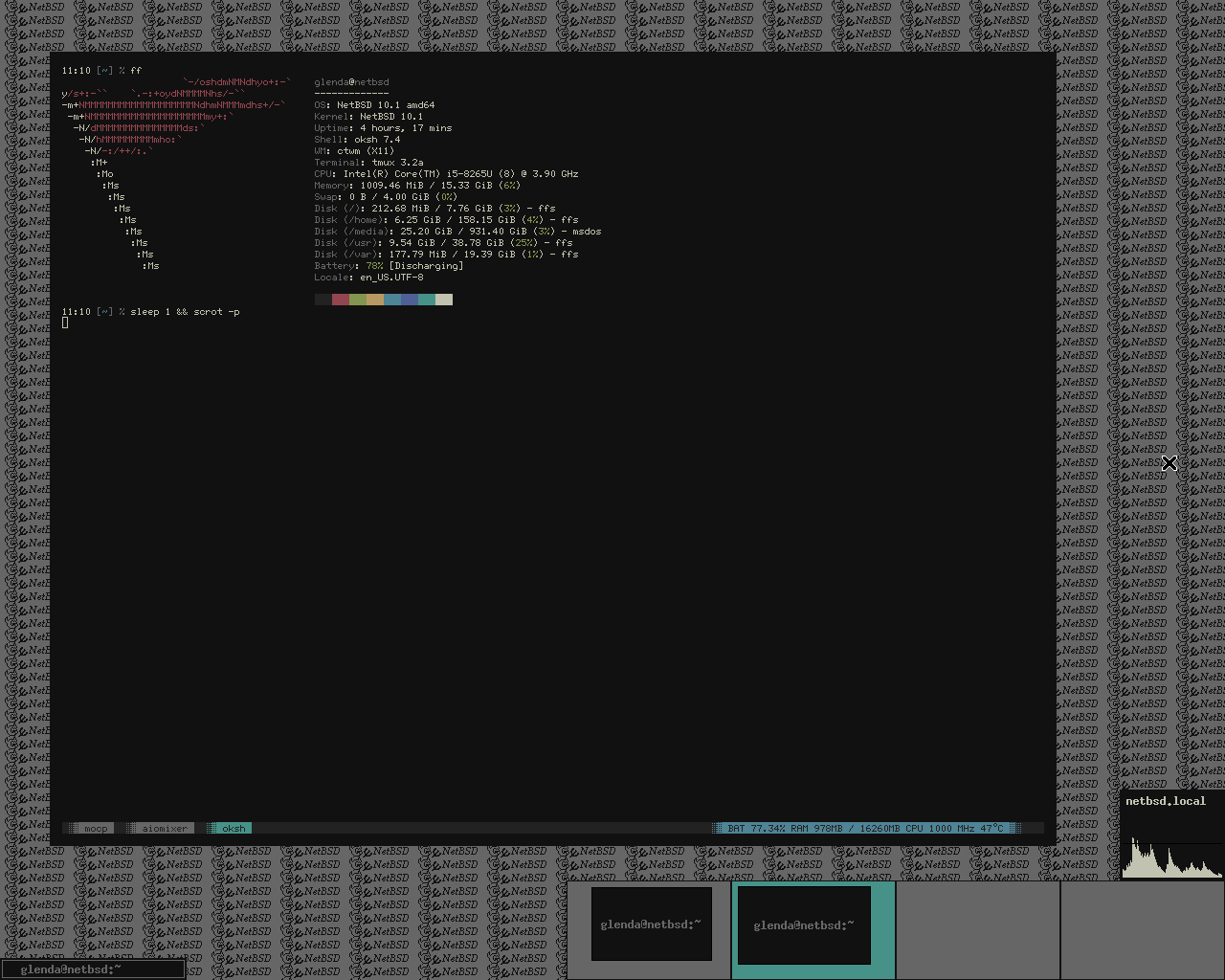Click the Battery: 78% [Discharging] line
Viewport: 1225px width, 980px height.
(x=389, y=266)
